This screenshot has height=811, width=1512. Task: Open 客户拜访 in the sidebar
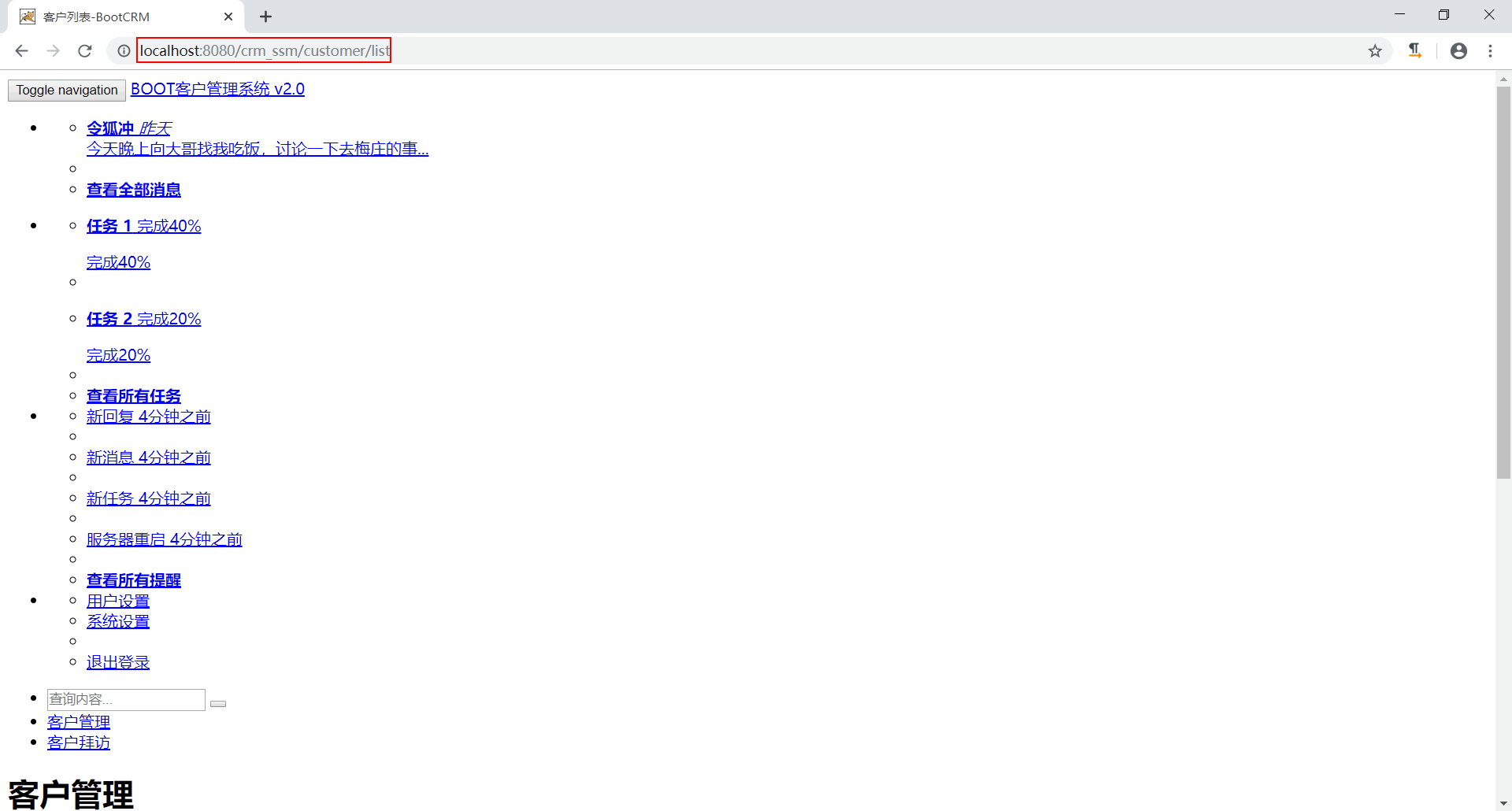78,742
